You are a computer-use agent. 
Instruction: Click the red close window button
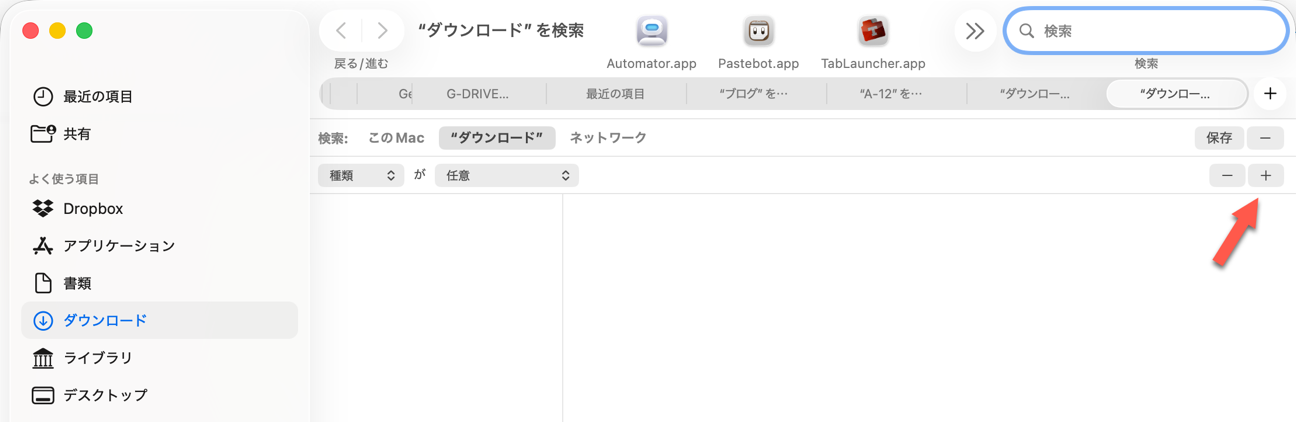(x=31, y=31)
